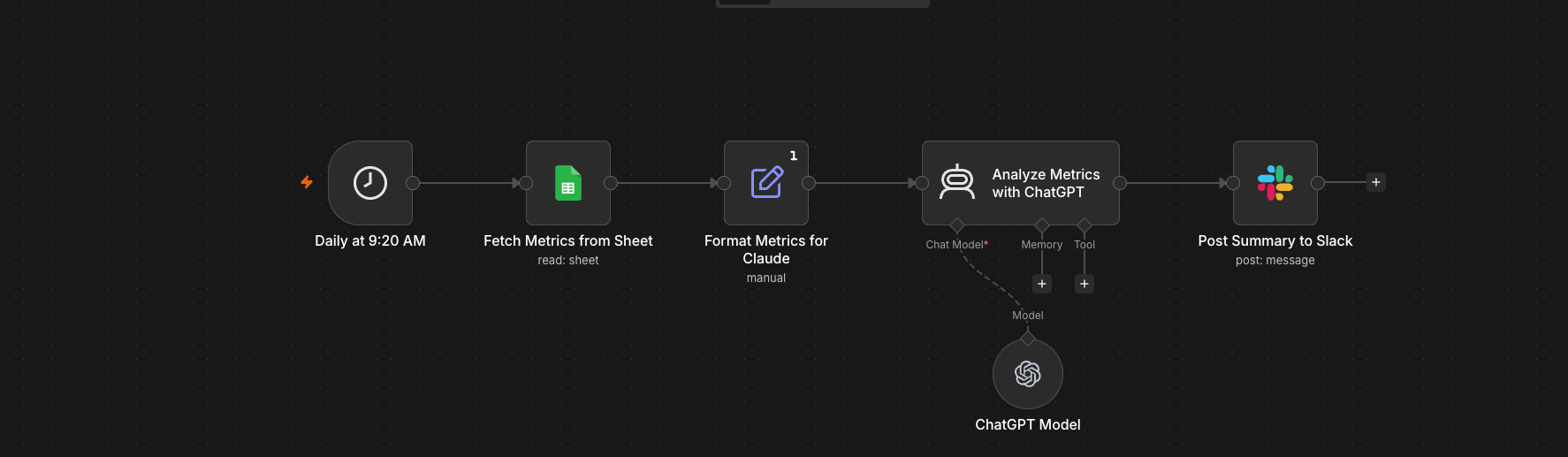Click the 'Memory' connector label

tap(1042, 245)
